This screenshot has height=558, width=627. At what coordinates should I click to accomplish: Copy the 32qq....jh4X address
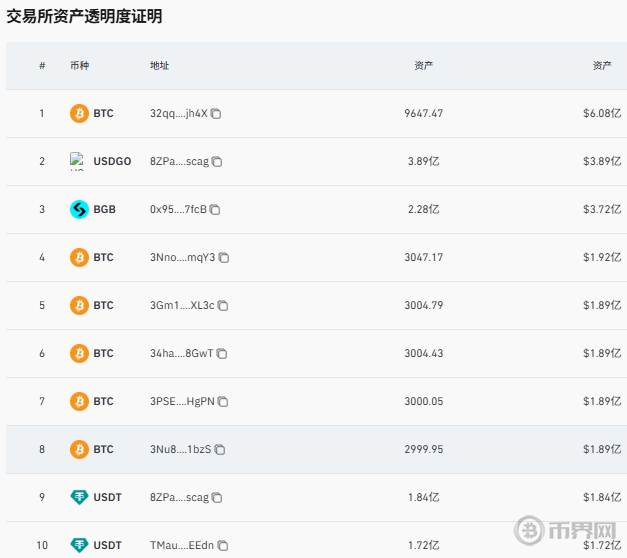(216, 114)
